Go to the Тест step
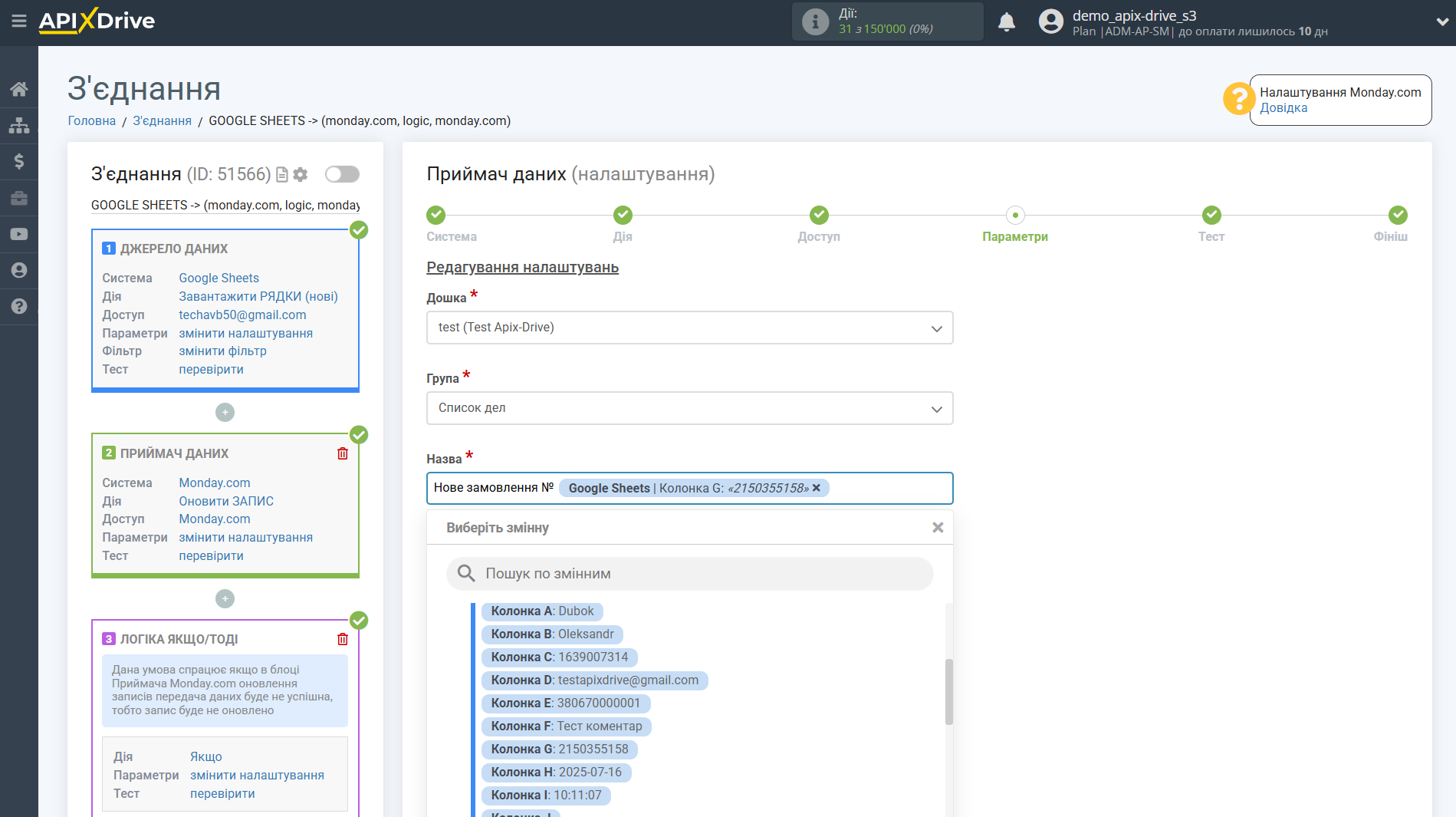The width and height of the screenshot is (1456, 817). click(1211, 215)
